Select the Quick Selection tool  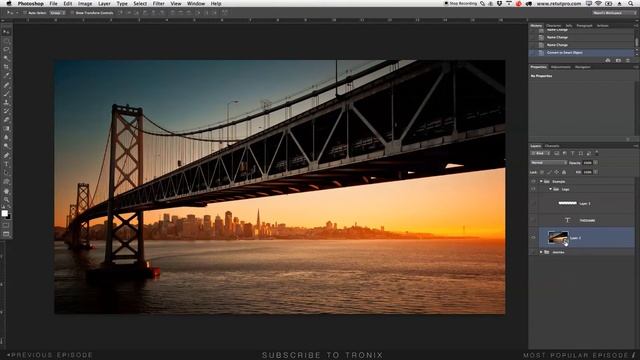click(6, 58)
